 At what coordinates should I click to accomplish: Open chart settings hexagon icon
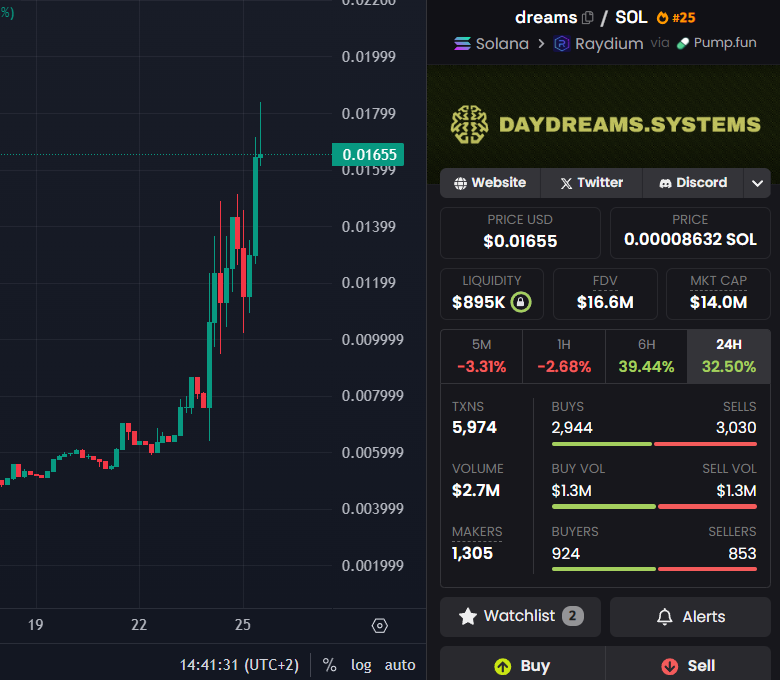(x=380, y=625)
